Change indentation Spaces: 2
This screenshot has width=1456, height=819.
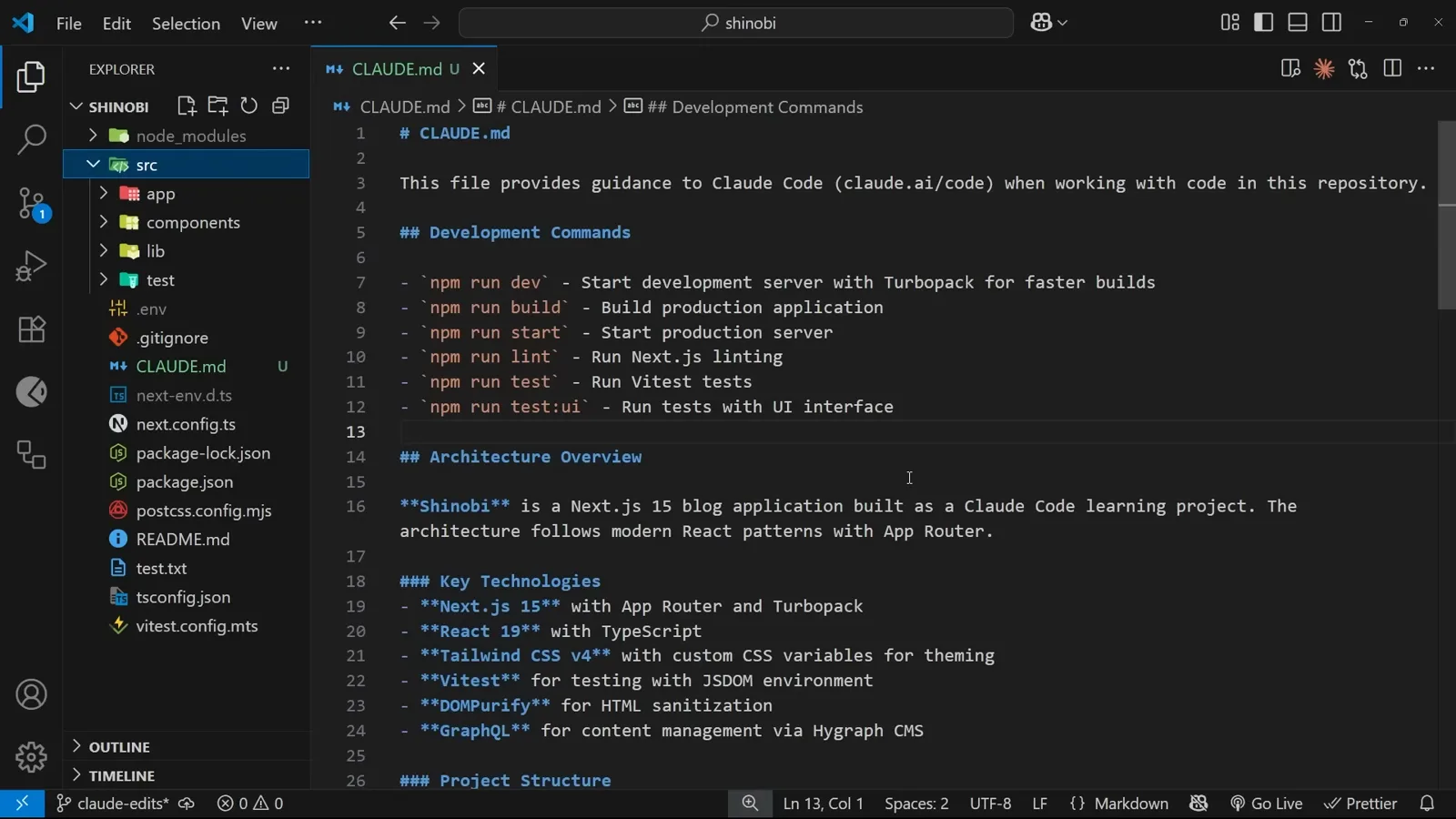[916, 804]
